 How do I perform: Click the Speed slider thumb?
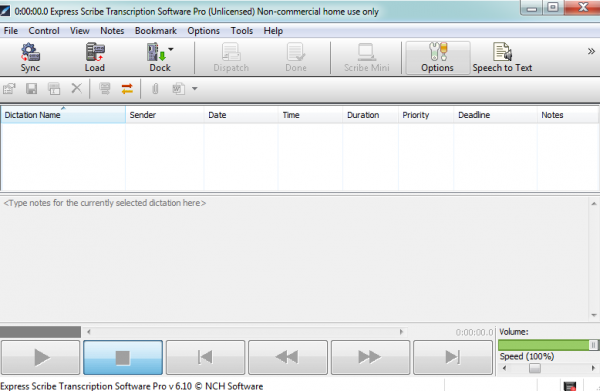[535, 368]
